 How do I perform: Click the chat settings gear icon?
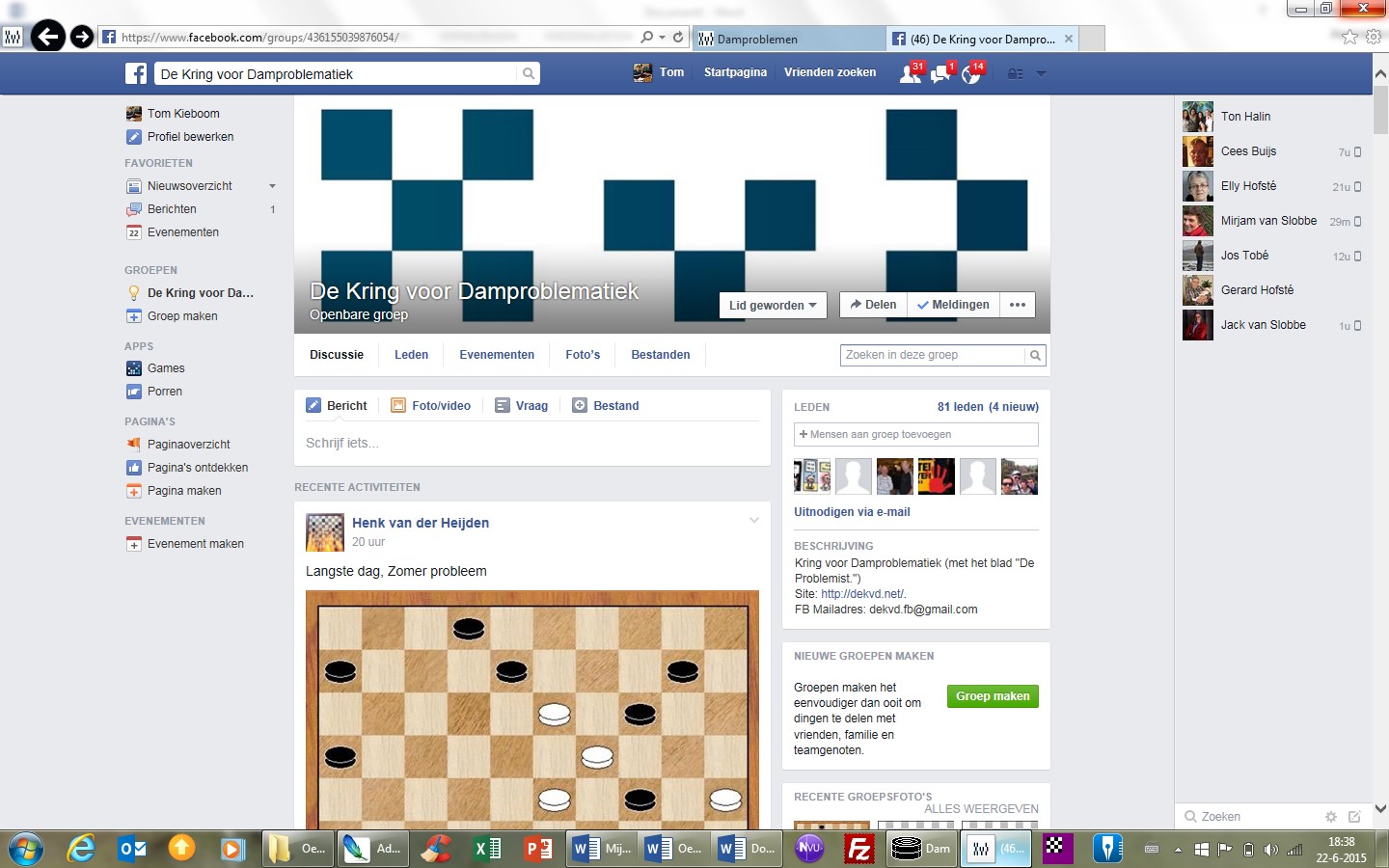point(1331,817)
